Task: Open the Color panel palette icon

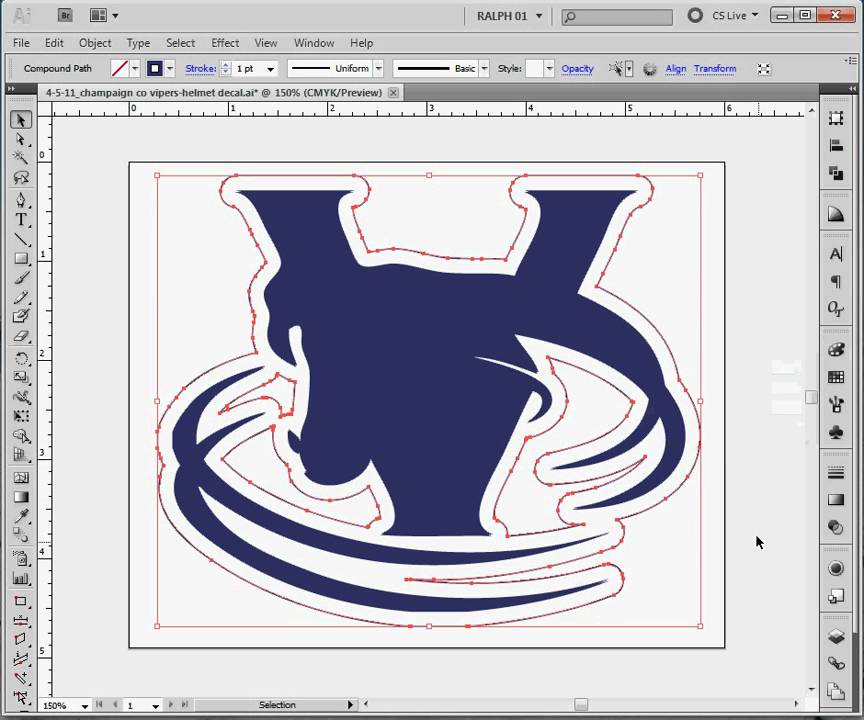Action: [836, 349]
